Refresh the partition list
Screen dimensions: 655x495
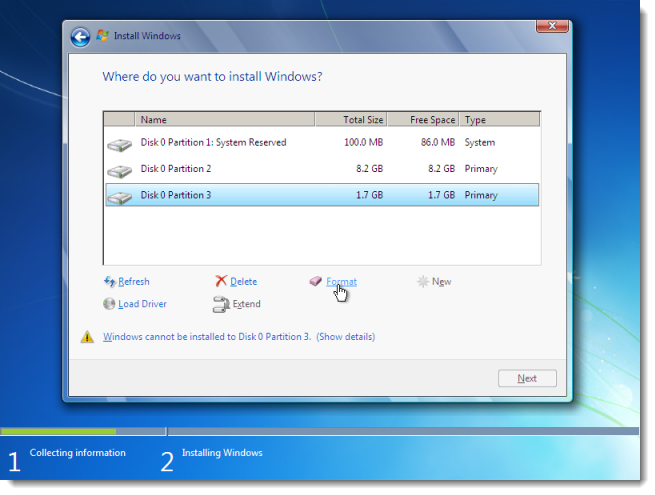tap(134, 282)
